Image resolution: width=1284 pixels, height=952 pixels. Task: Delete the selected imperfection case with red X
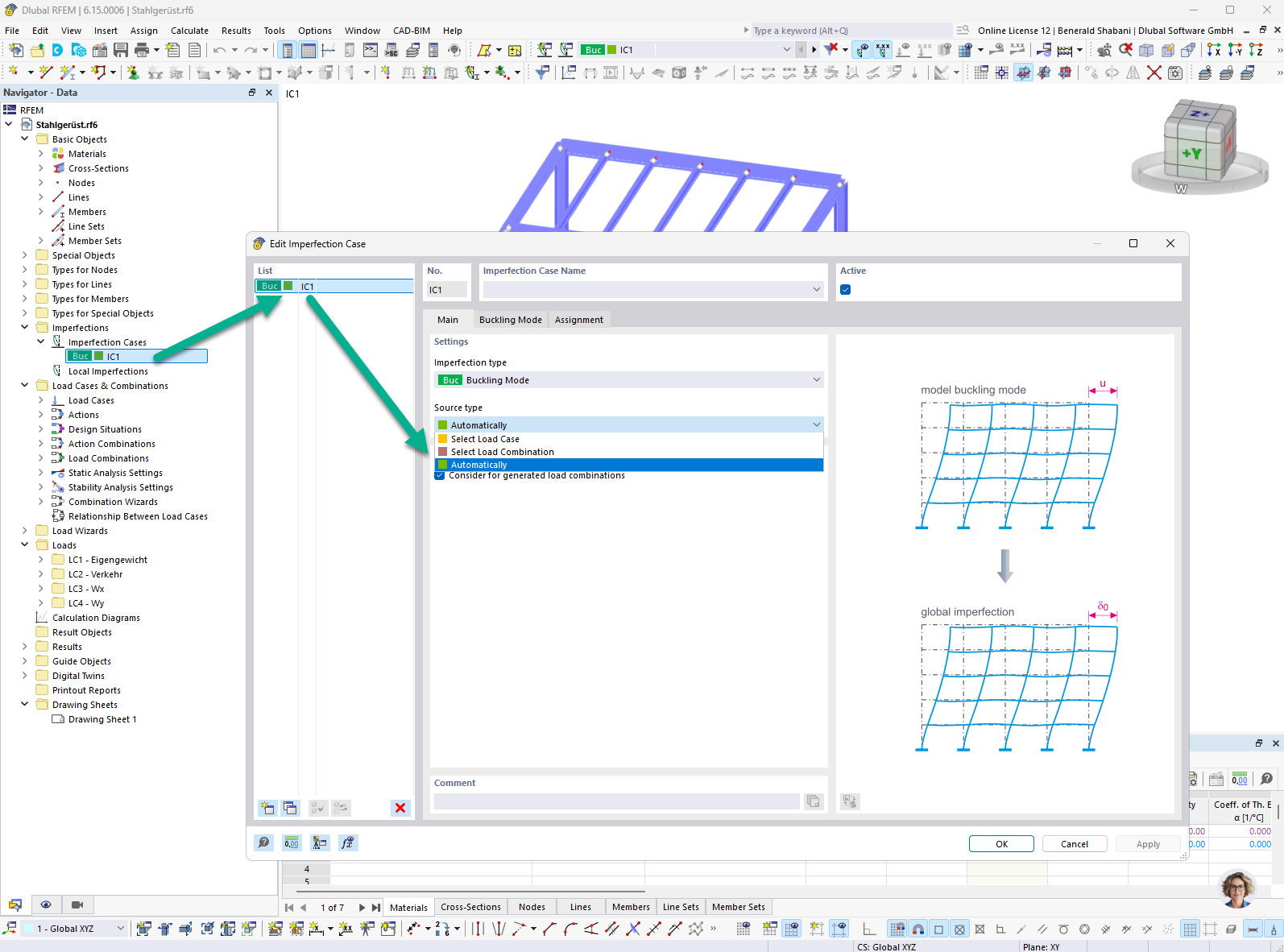coord(400,808)
